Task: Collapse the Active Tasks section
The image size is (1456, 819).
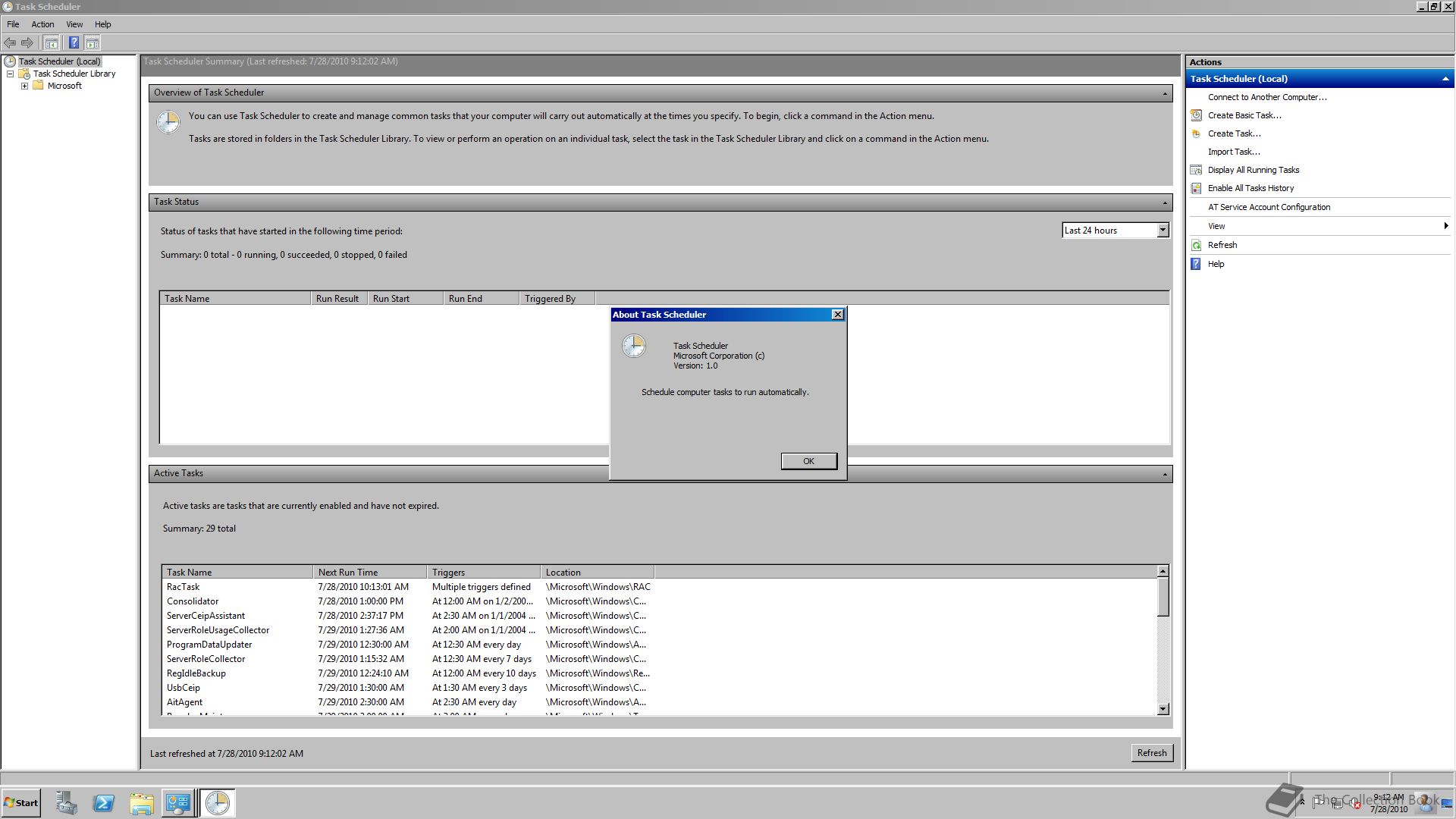Action: pyautogui.click(x=1165, y=474)
